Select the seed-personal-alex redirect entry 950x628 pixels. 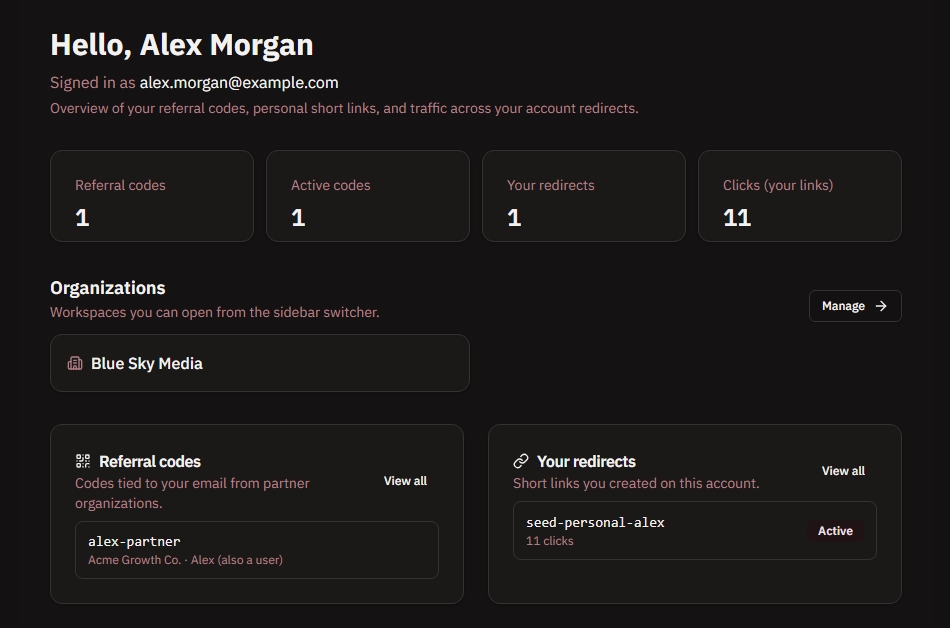694,530
